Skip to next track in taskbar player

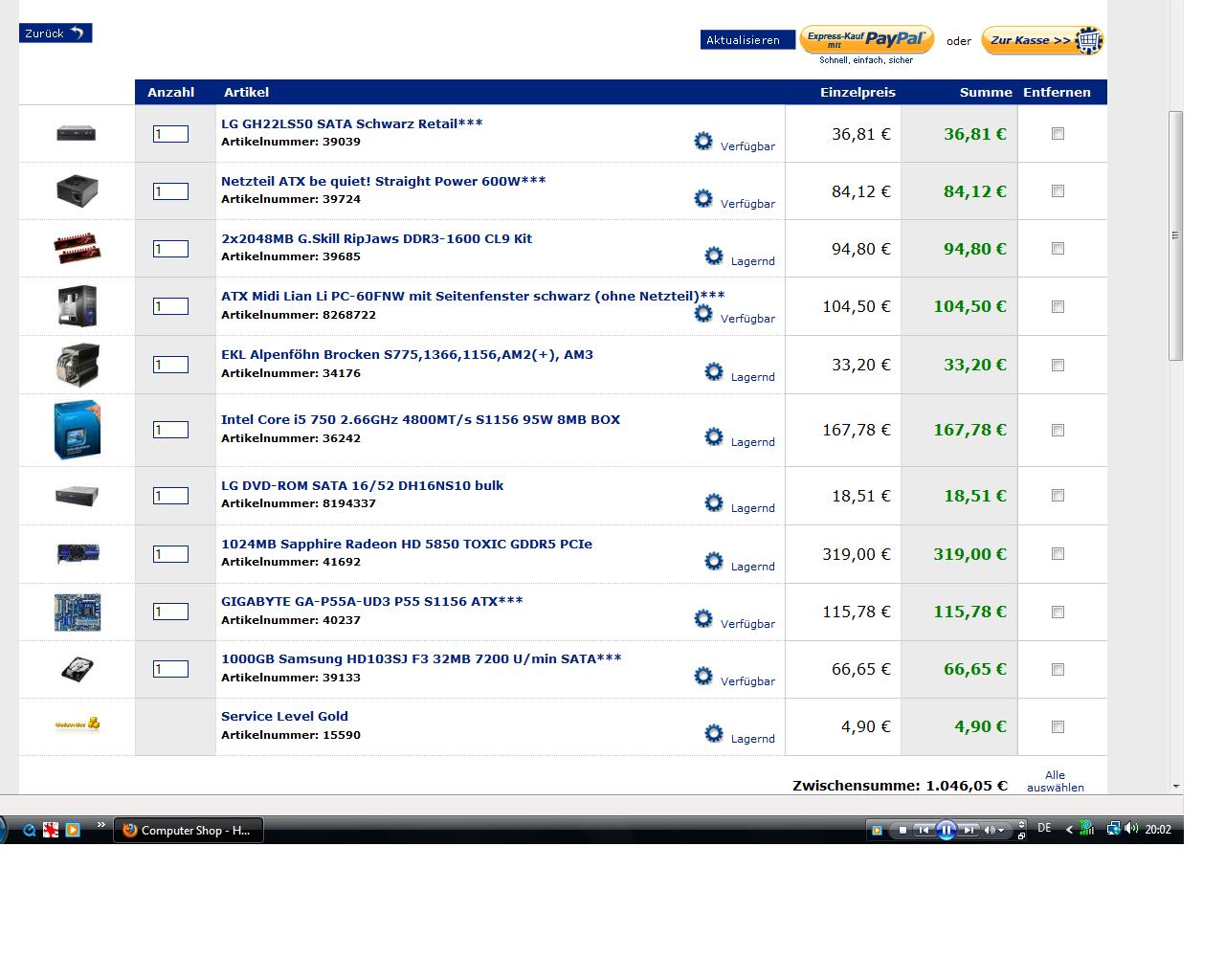point(969,830)
